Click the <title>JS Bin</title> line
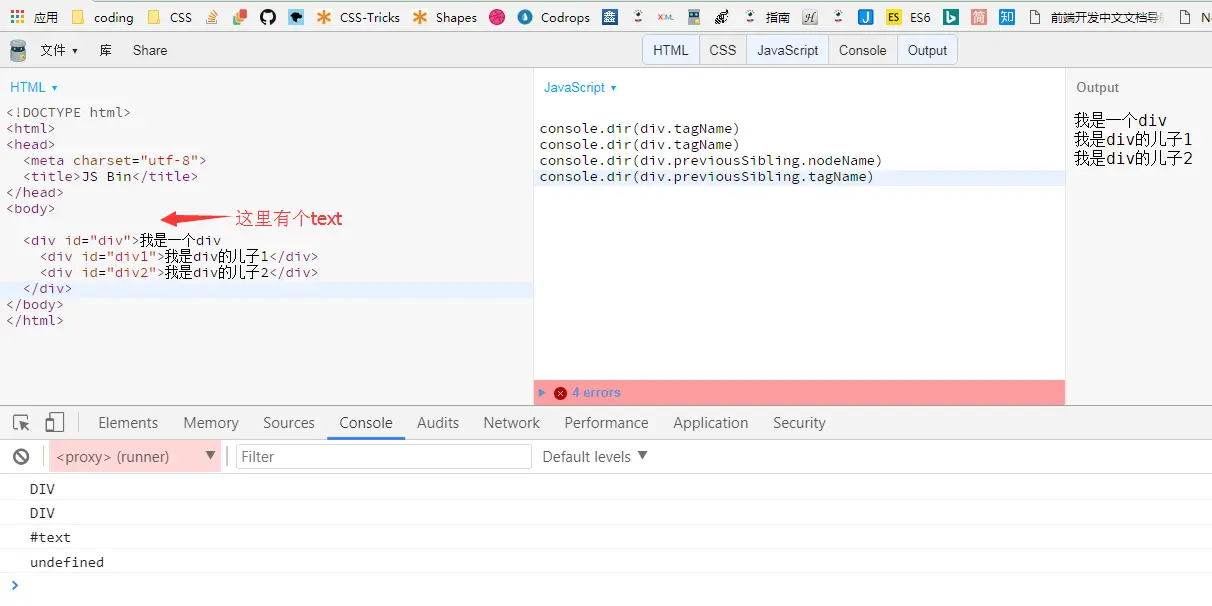Screen dimensions: 1212x606 111,177
